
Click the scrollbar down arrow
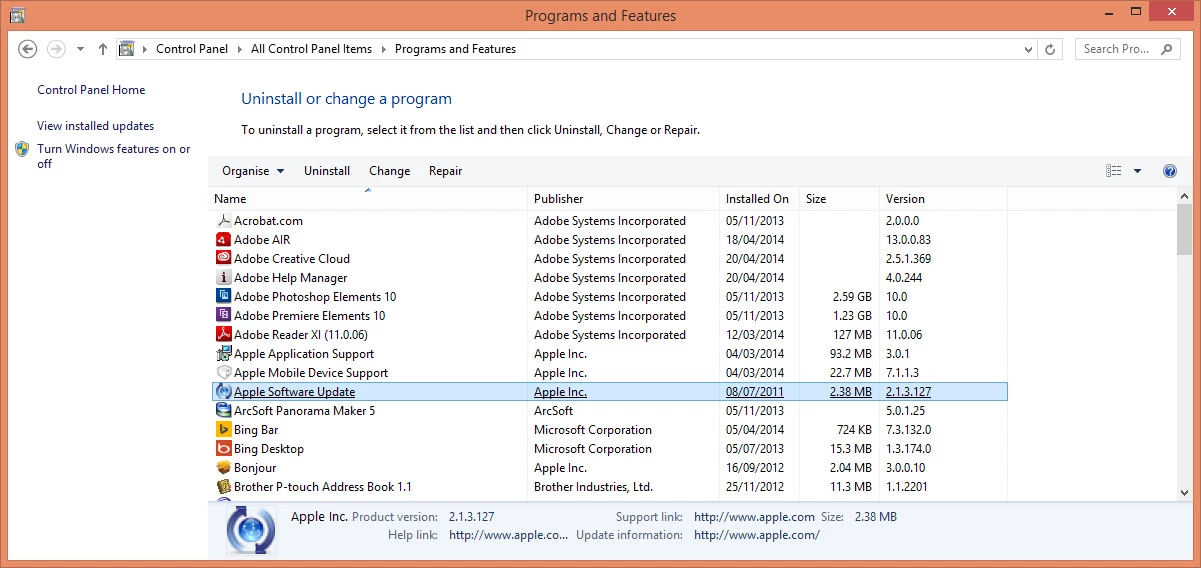[x=1184, y=493]
